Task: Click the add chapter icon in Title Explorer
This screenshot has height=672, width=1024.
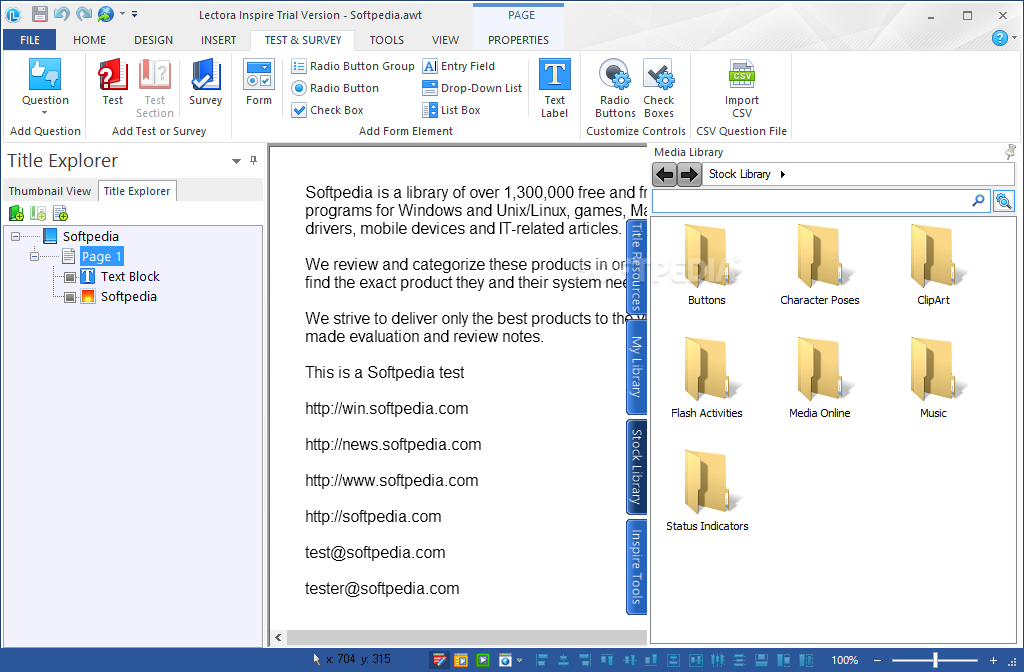Action: click(x=16, y=213)
